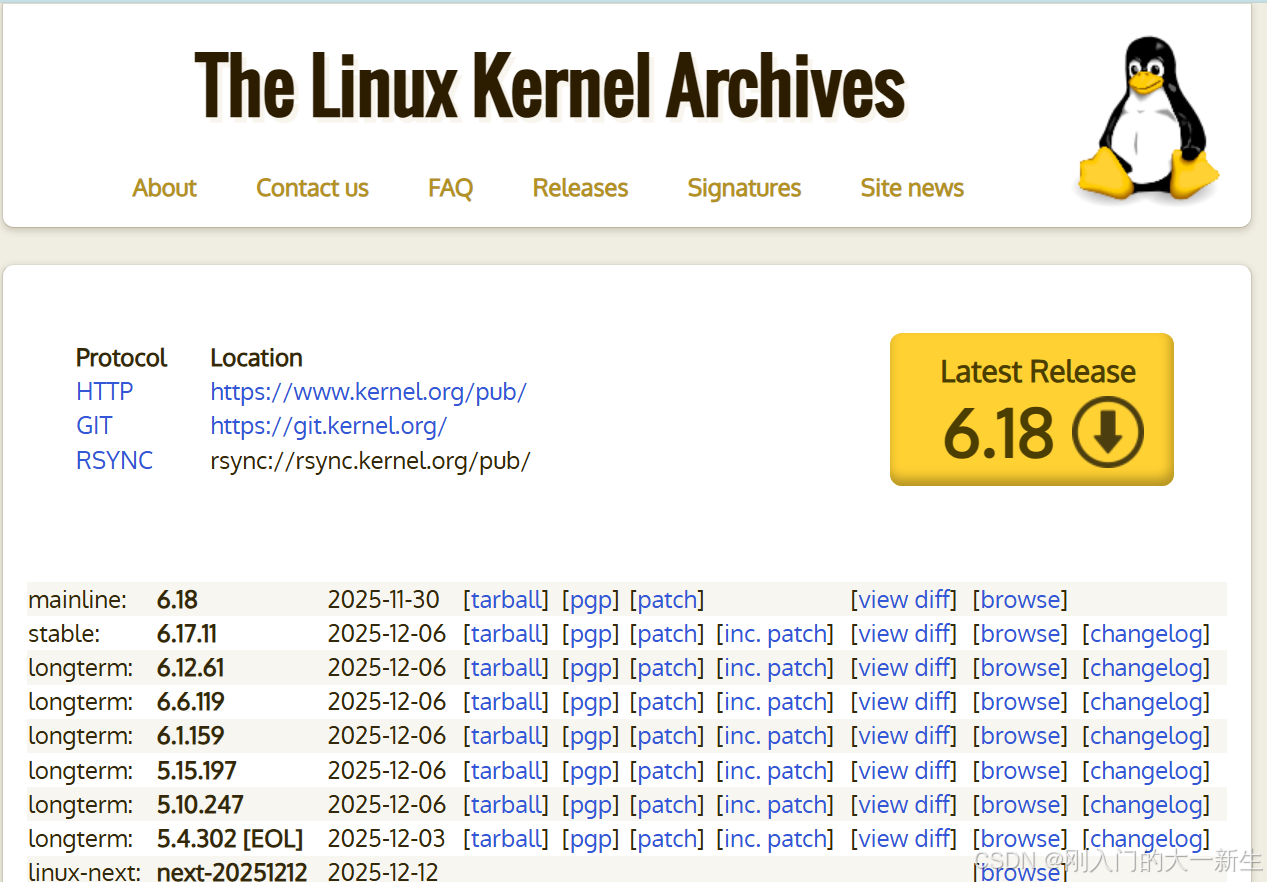Open changelog for longterm 6.1.159

coord(1146,737)
